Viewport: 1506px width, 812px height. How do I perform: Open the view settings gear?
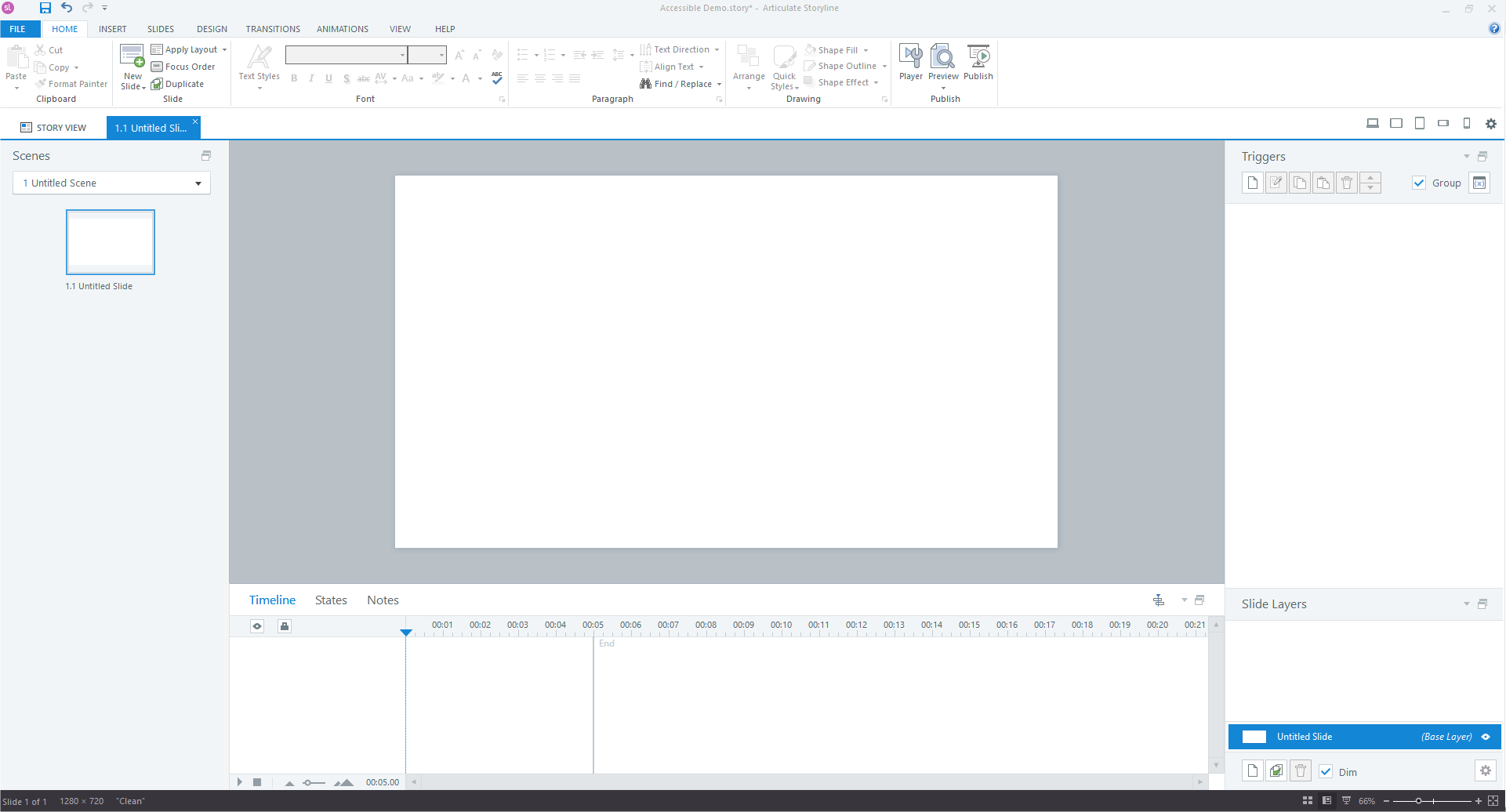[x=1491, y=124]
